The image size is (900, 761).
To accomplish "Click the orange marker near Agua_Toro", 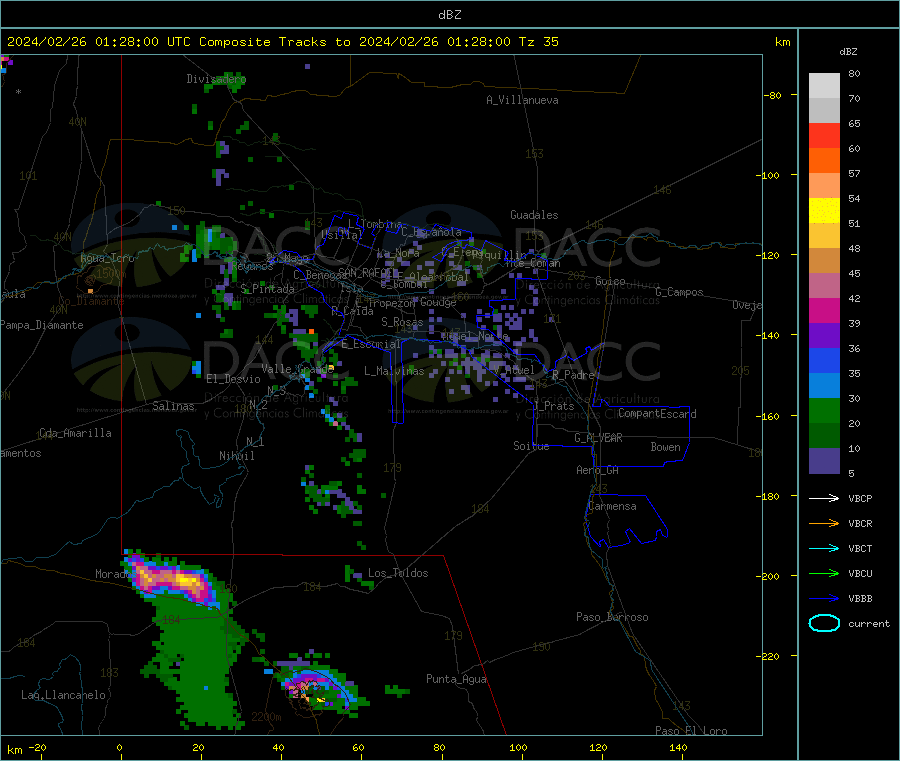I will pyautogui.click(x=90, y=292).
